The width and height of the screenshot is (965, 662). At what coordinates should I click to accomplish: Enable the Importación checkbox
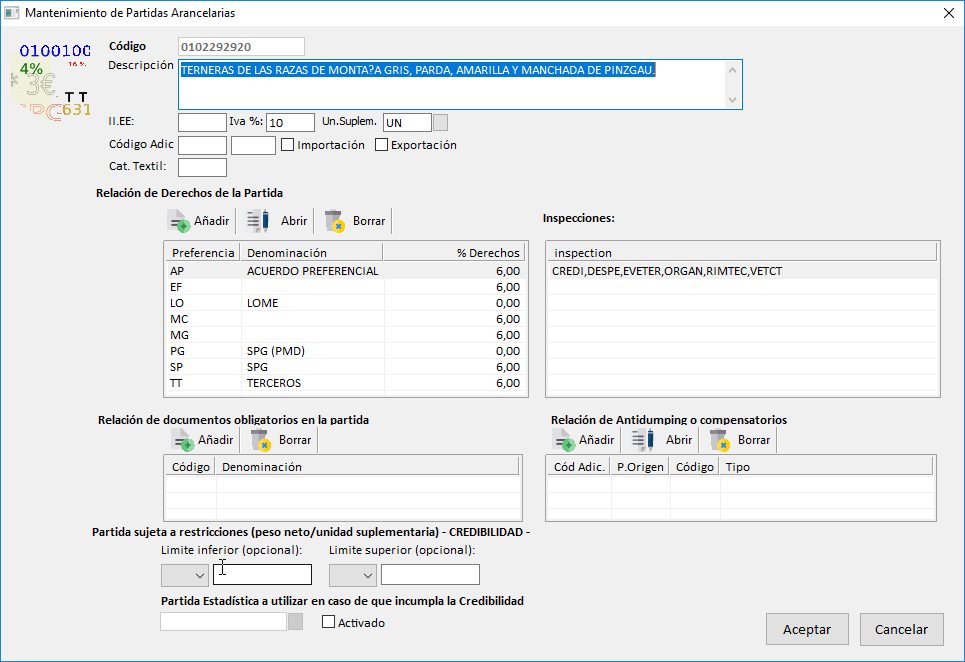tap(288, 145)
